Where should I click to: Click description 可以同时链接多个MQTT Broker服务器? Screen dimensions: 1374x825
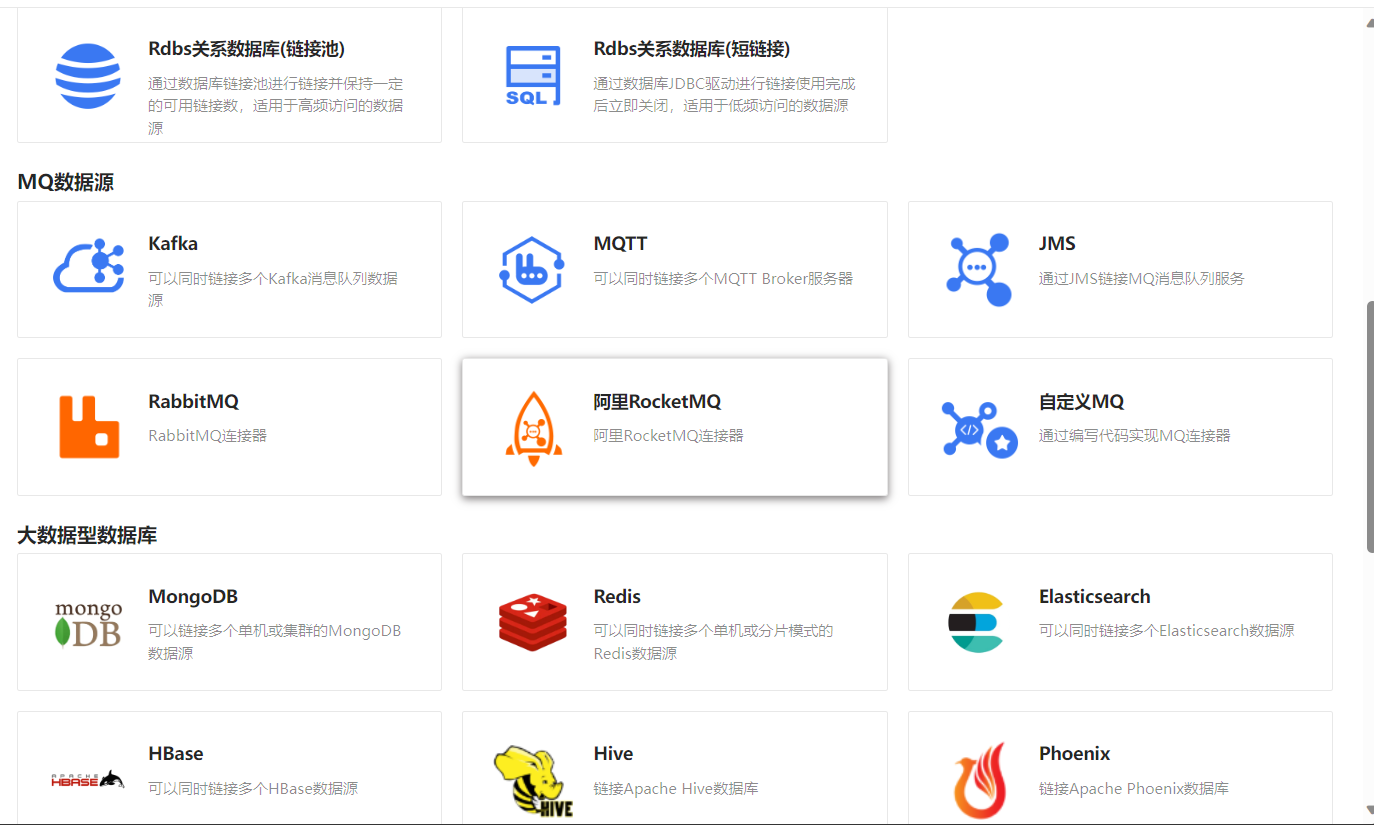(723, 279)
